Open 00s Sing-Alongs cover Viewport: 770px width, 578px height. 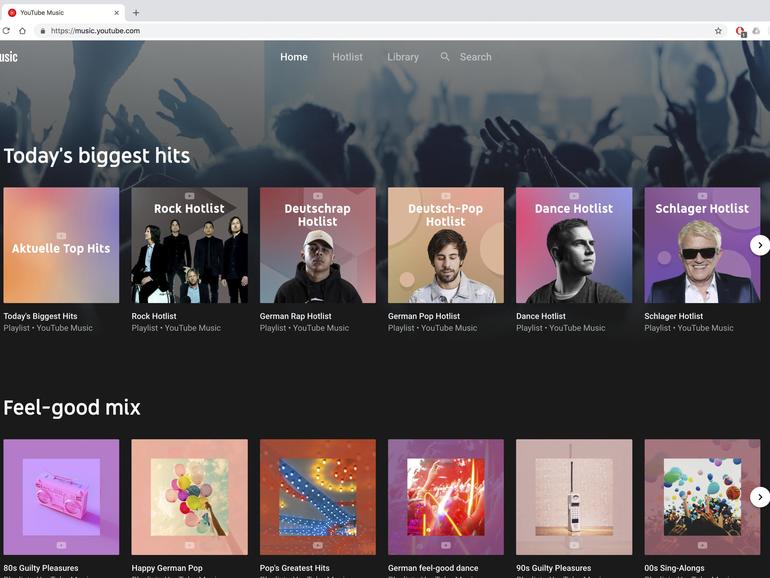[x=702, y=497]
